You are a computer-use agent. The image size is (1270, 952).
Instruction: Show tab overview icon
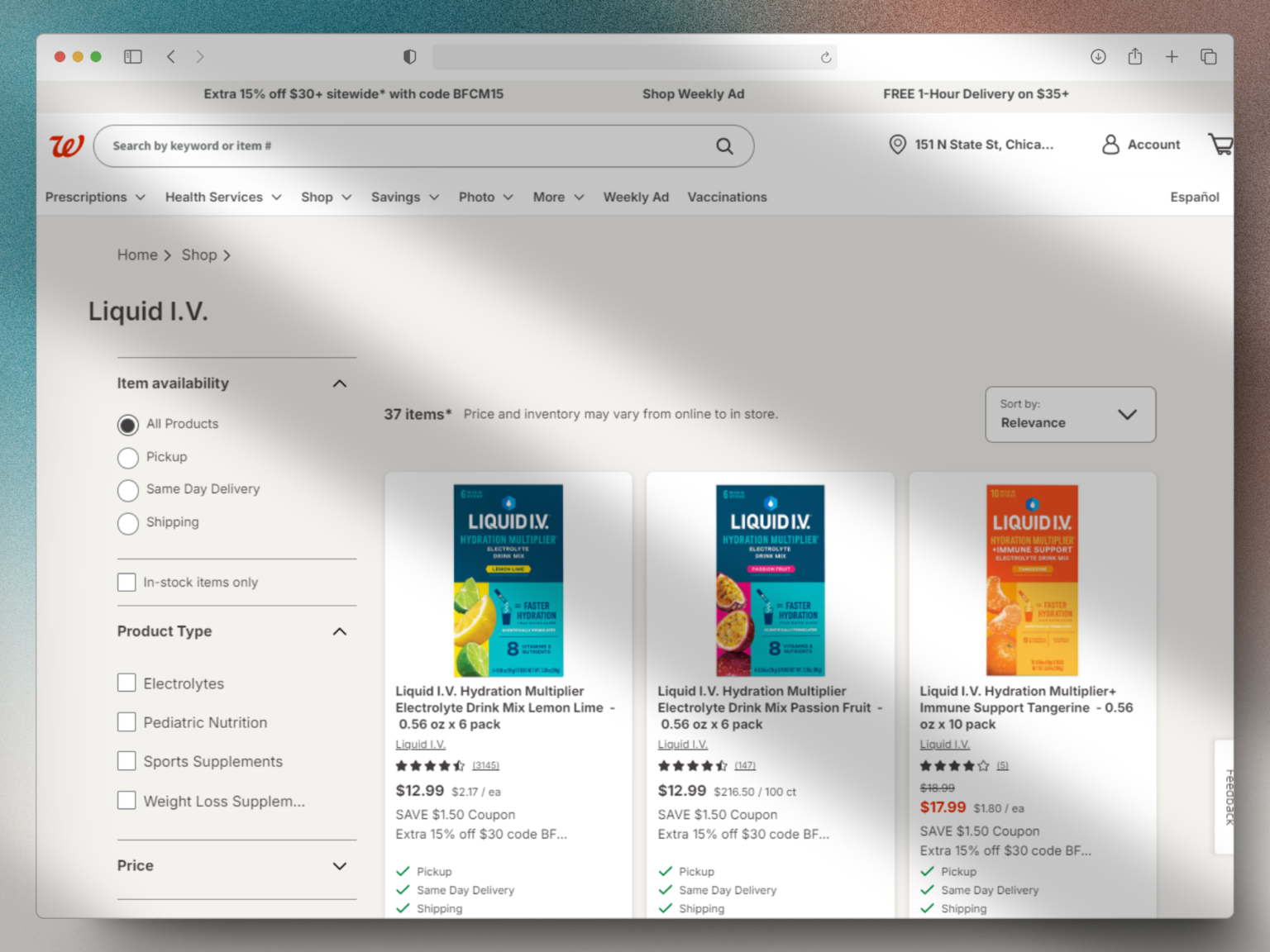pyautogui.click(x=1209, y=57)
